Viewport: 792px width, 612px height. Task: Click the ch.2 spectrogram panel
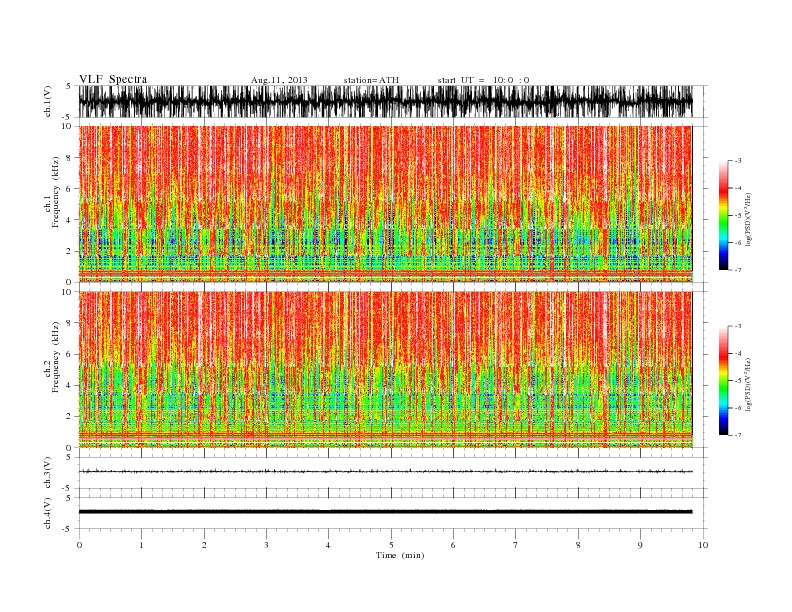pyautogui.click(x=385, y=370)
